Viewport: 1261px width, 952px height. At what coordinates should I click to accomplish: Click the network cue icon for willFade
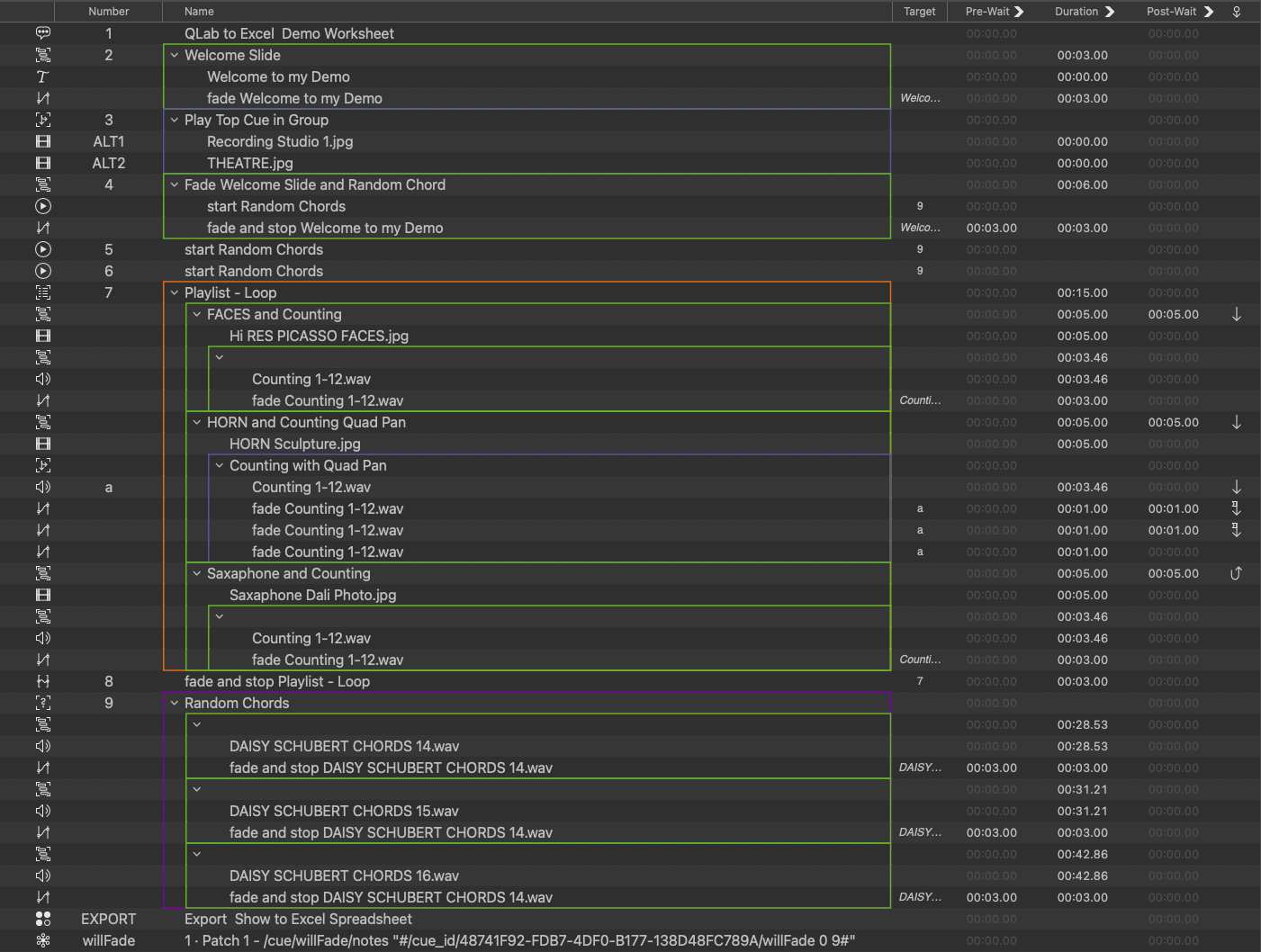pyautogui.click(x=42, y=940)
